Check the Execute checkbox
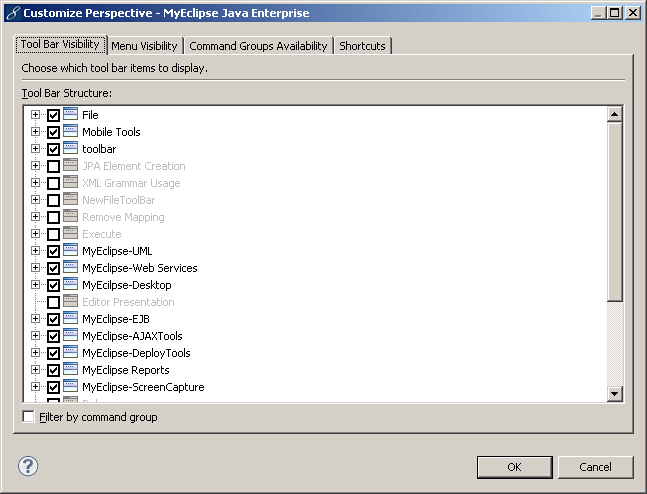Image resolution: width=647 pixels, height=494 pixels. pyautogui.click(x=53, y=234)
